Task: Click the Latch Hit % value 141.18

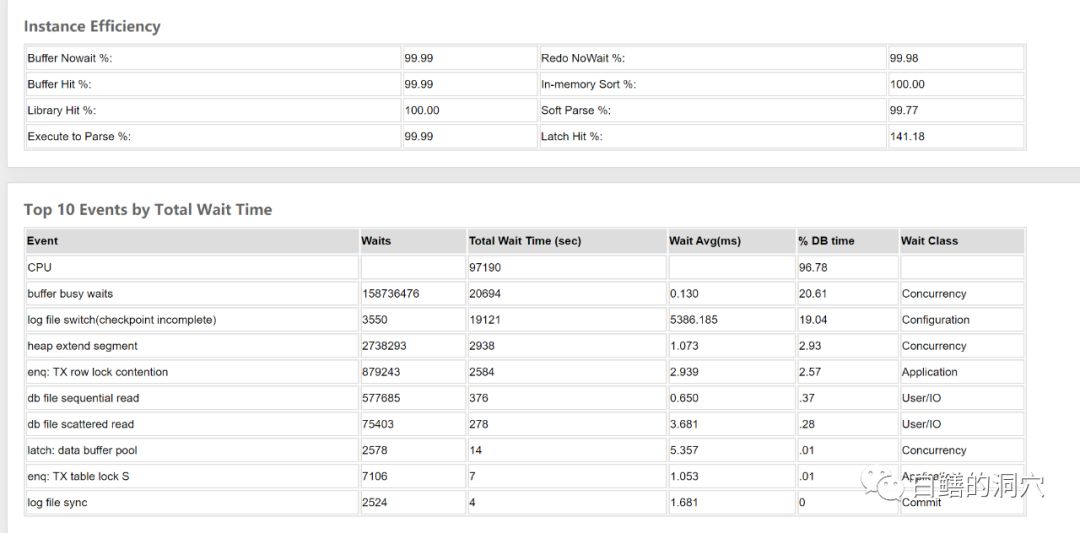Action: coord(907,136)
